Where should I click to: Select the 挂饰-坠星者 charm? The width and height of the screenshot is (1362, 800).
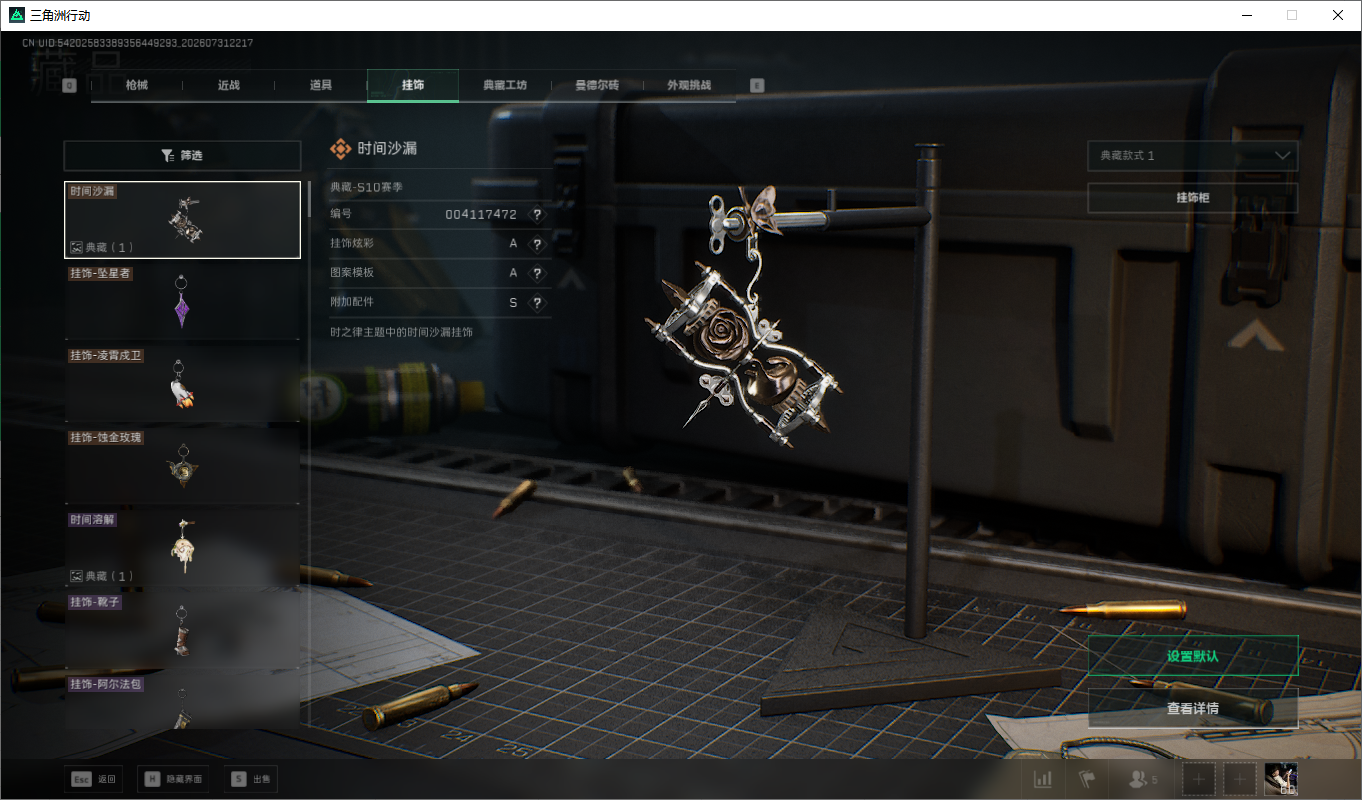pyautogui.click(x=182, y=300)
